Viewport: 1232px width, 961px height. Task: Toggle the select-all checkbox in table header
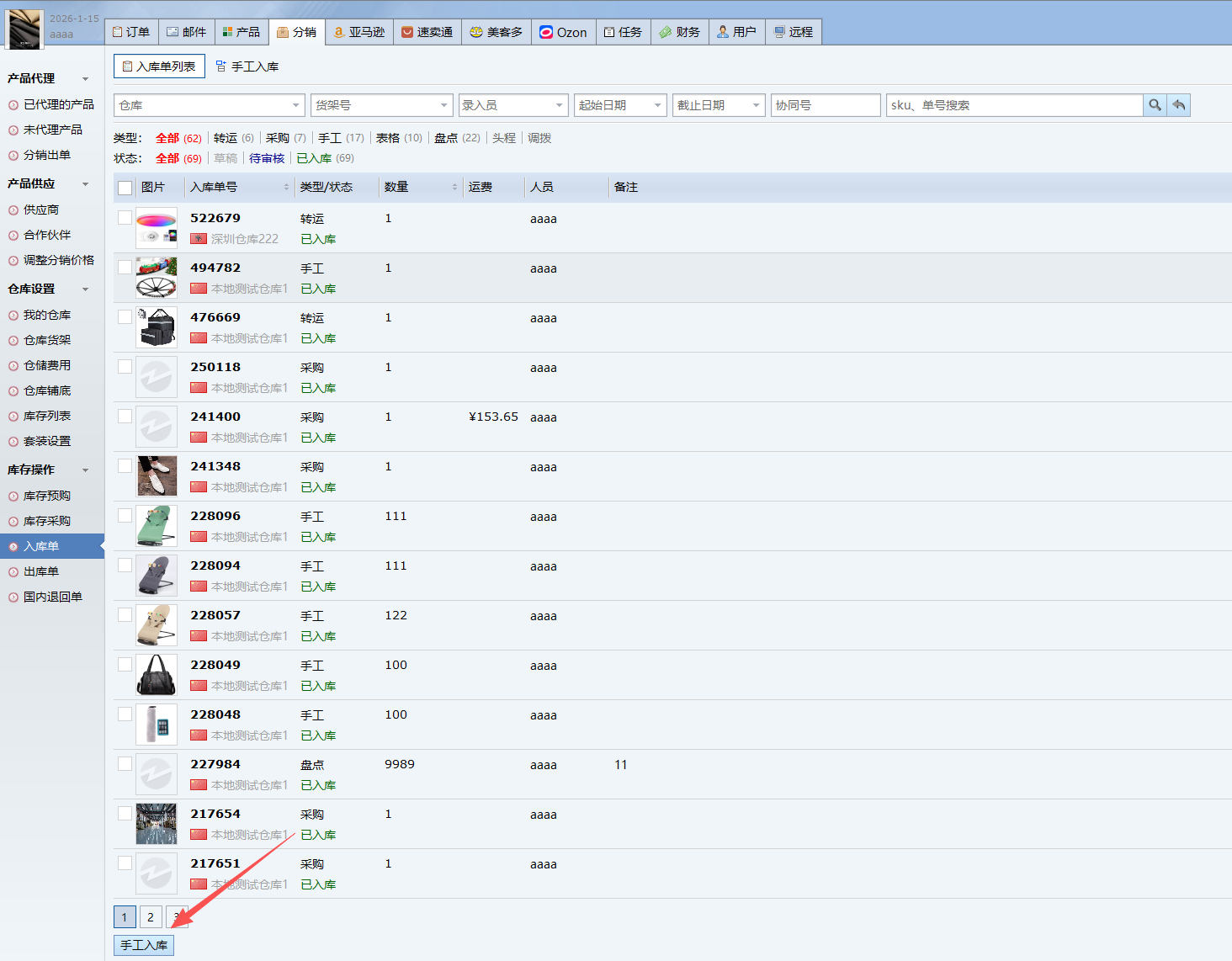(x=125, y=188)
